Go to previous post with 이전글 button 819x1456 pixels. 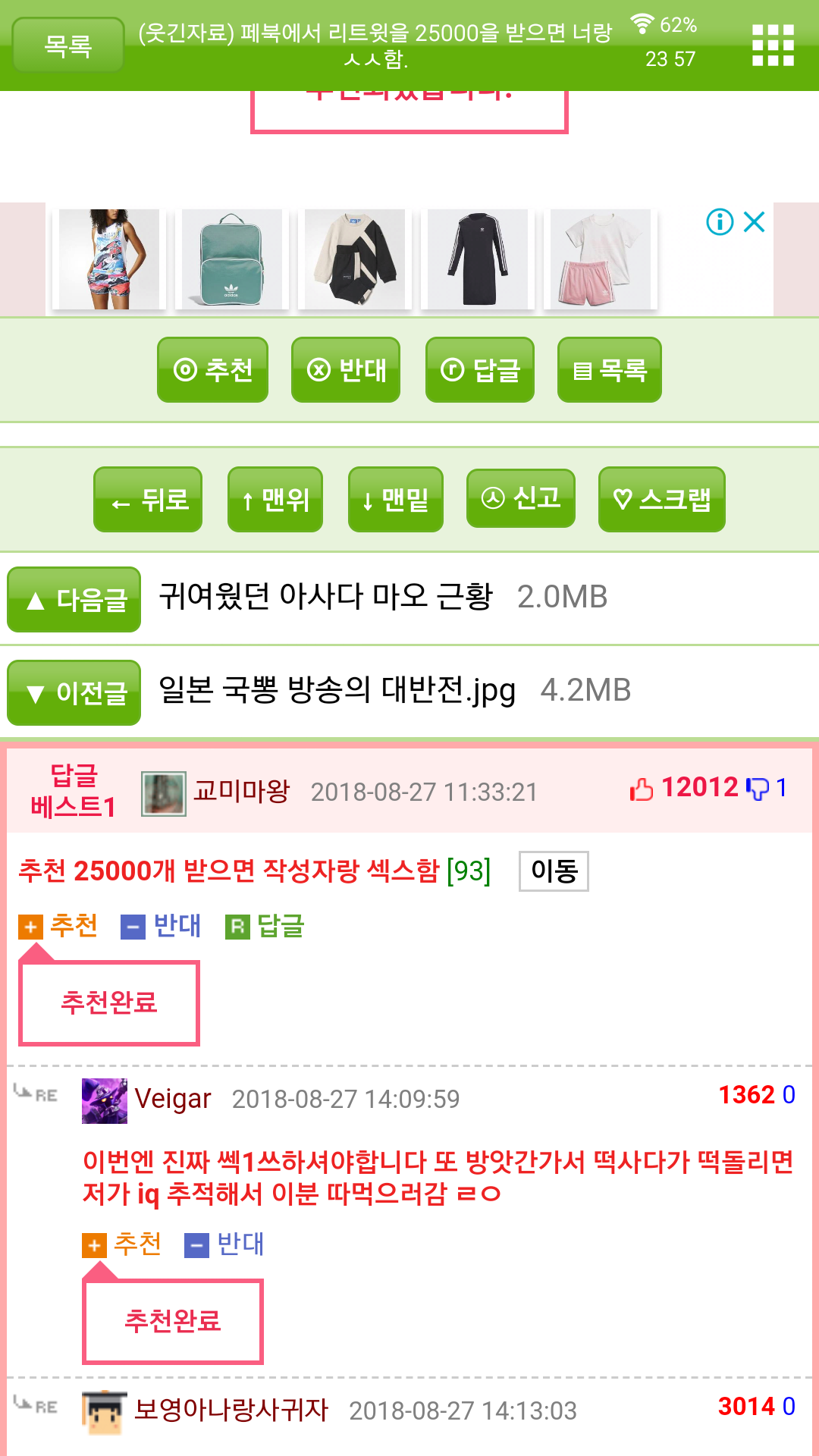pyautogui.click(x=74, y=692)
